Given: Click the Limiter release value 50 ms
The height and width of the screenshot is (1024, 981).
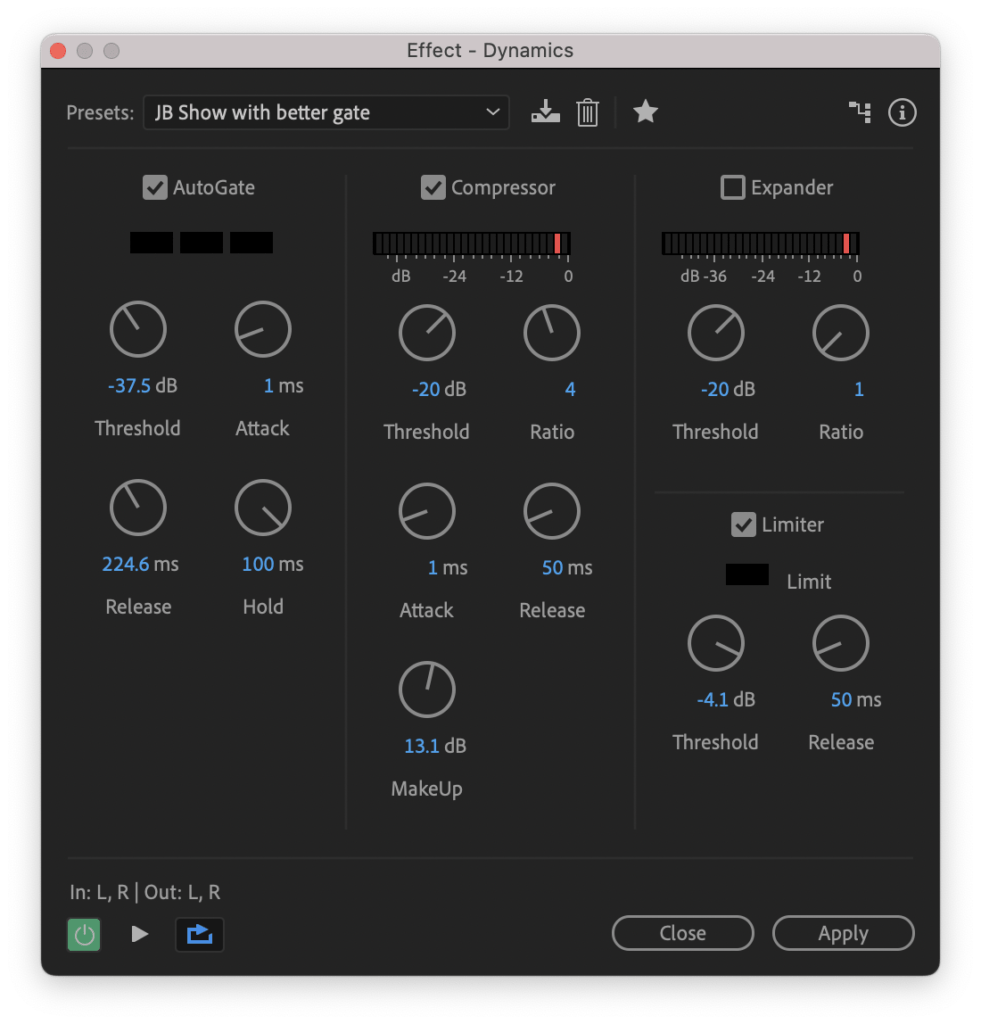Looking at the screenshot, I should [856, 699].
